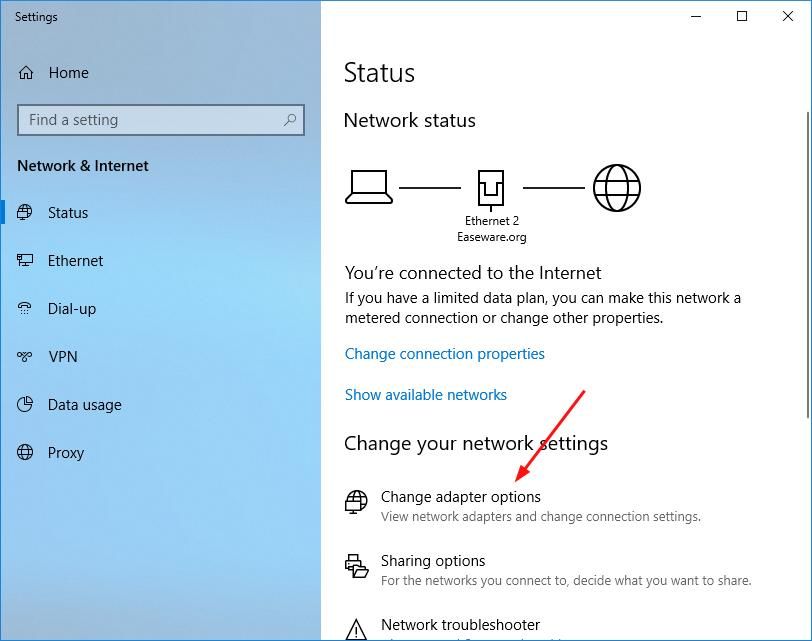Click the Proxy globe icon

(x=26, y=453)
